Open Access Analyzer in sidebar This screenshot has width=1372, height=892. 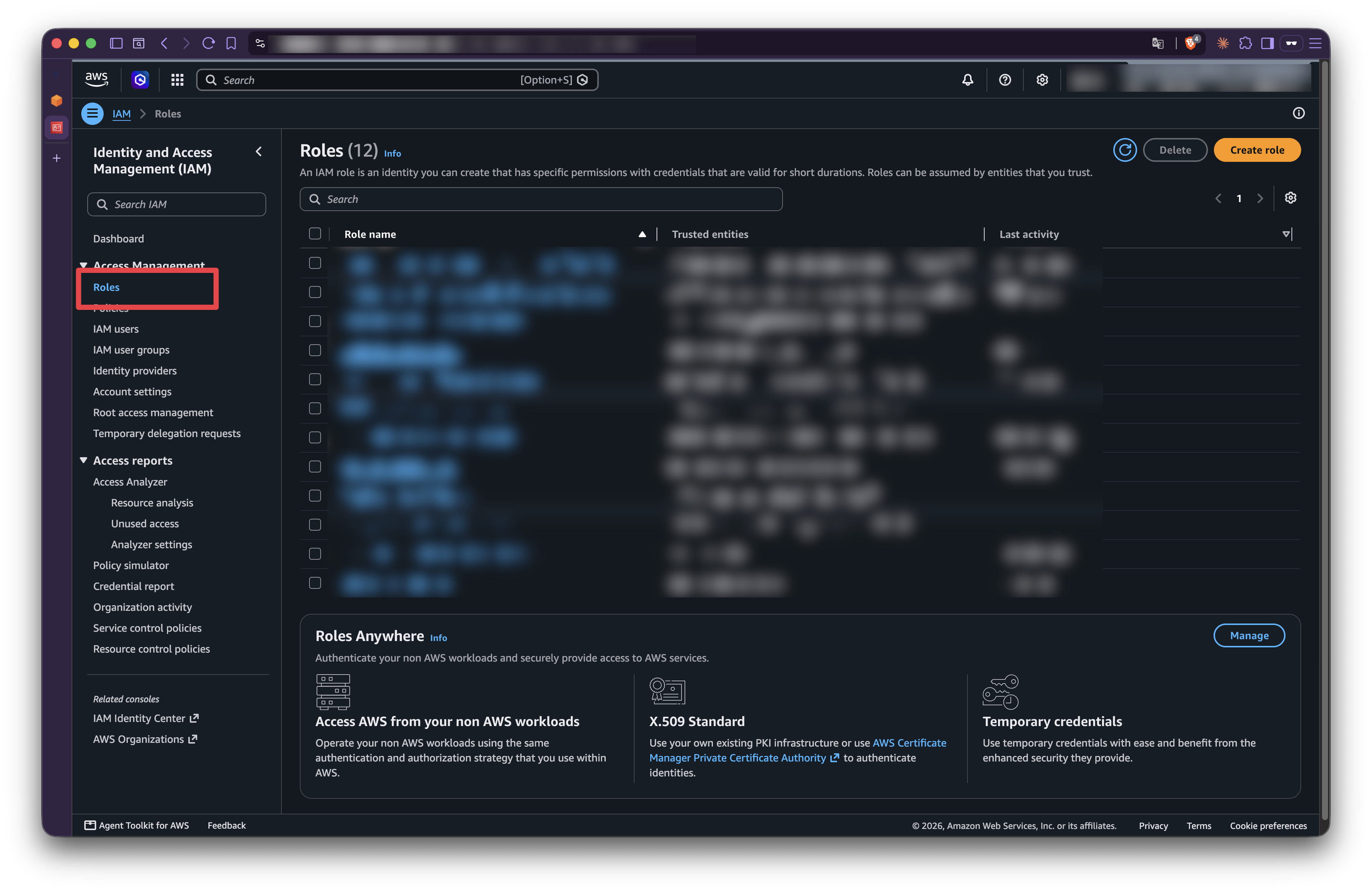pyautogui.click(x=130, y=482)
